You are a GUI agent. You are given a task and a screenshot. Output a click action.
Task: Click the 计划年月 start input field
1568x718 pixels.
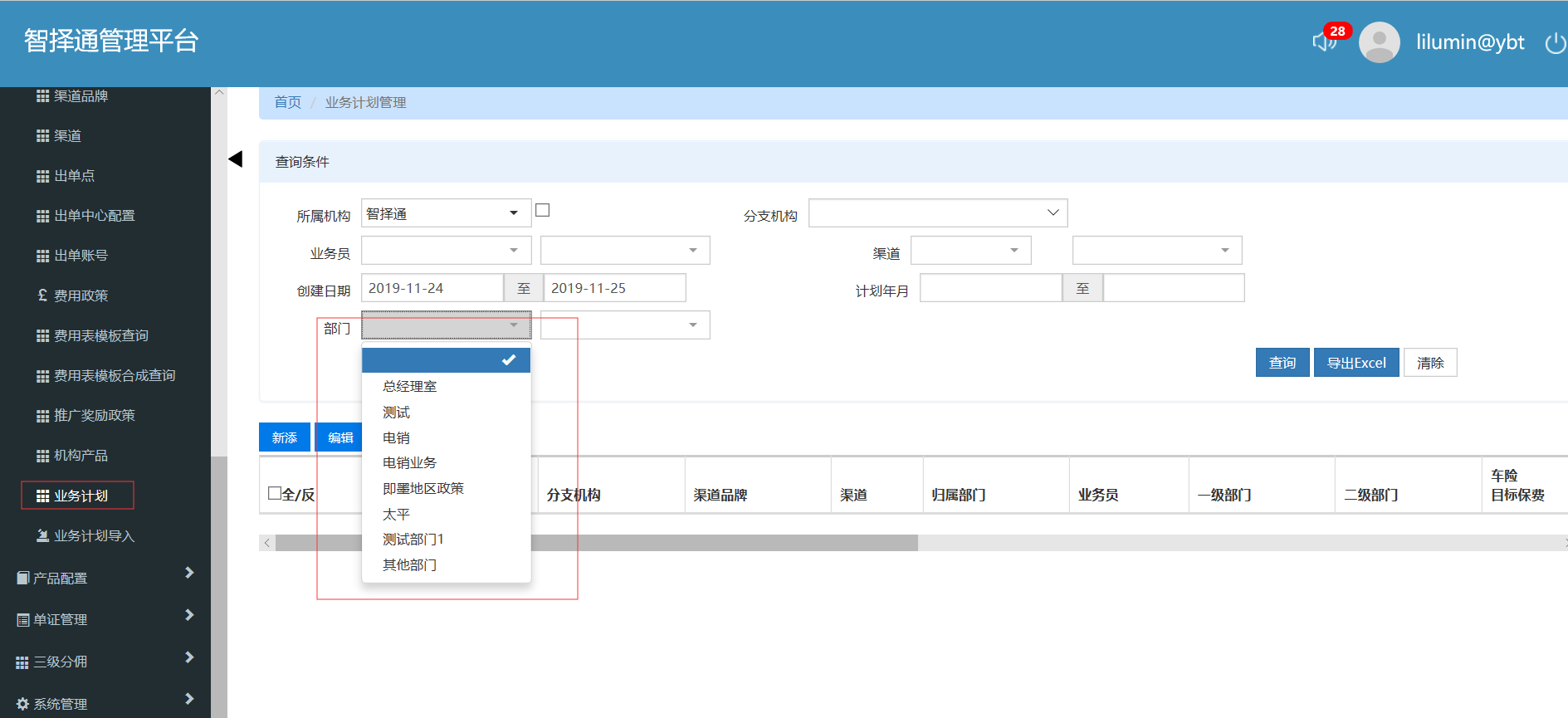point(991,288)
